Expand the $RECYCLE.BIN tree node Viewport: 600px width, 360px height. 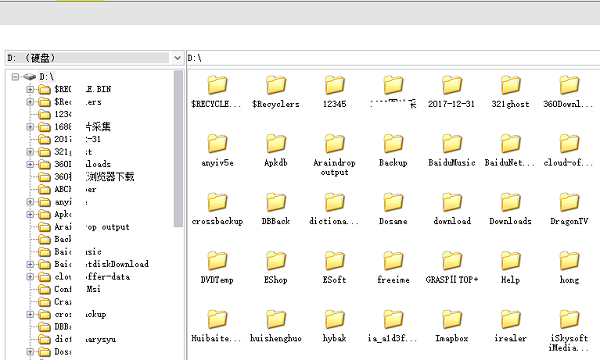(x=30, y=89)
